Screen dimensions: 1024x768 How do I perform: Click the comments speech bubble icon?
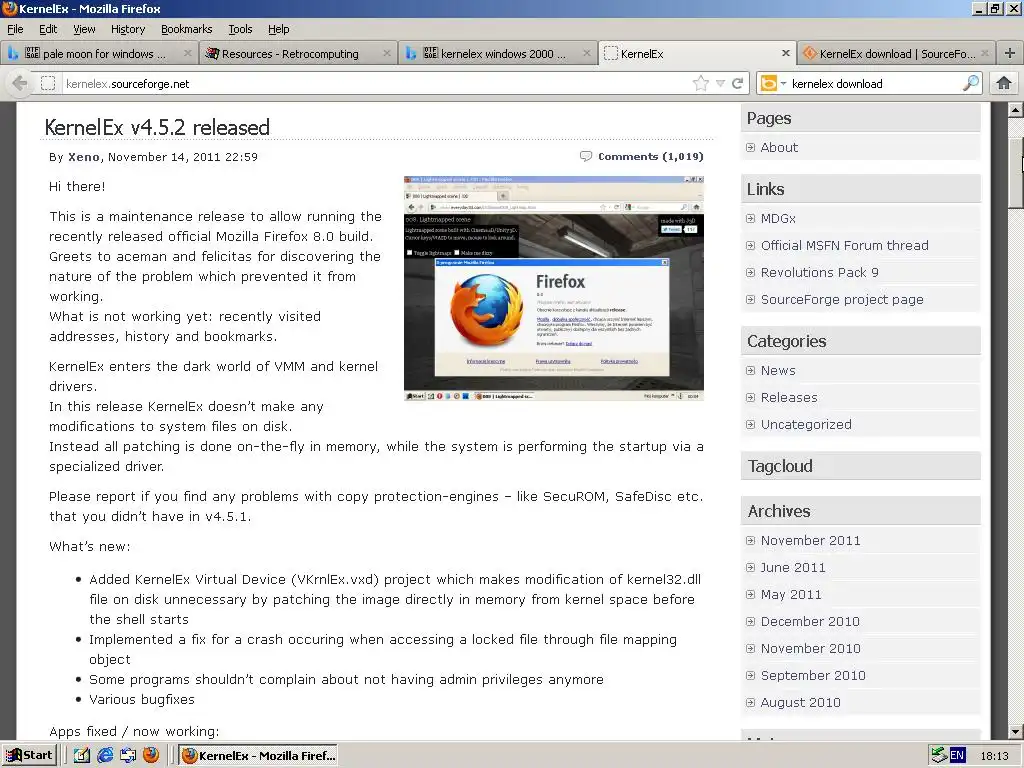(x=586, y=156)
